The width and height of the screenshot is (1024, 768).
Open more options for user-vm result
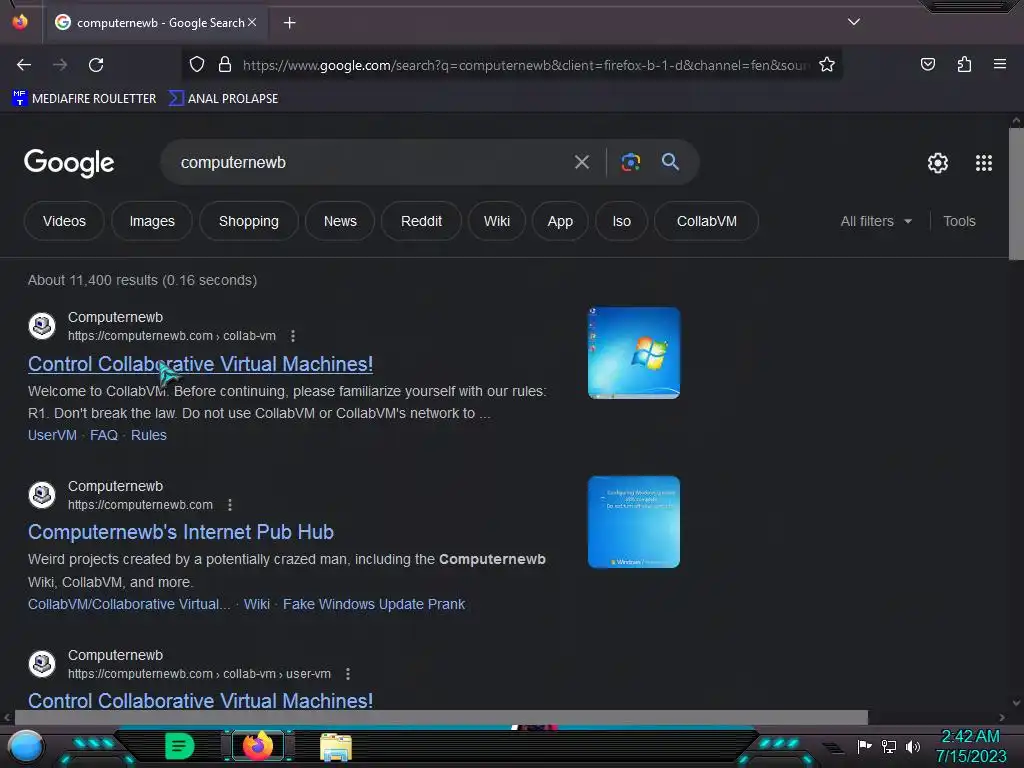pos(347,674)
